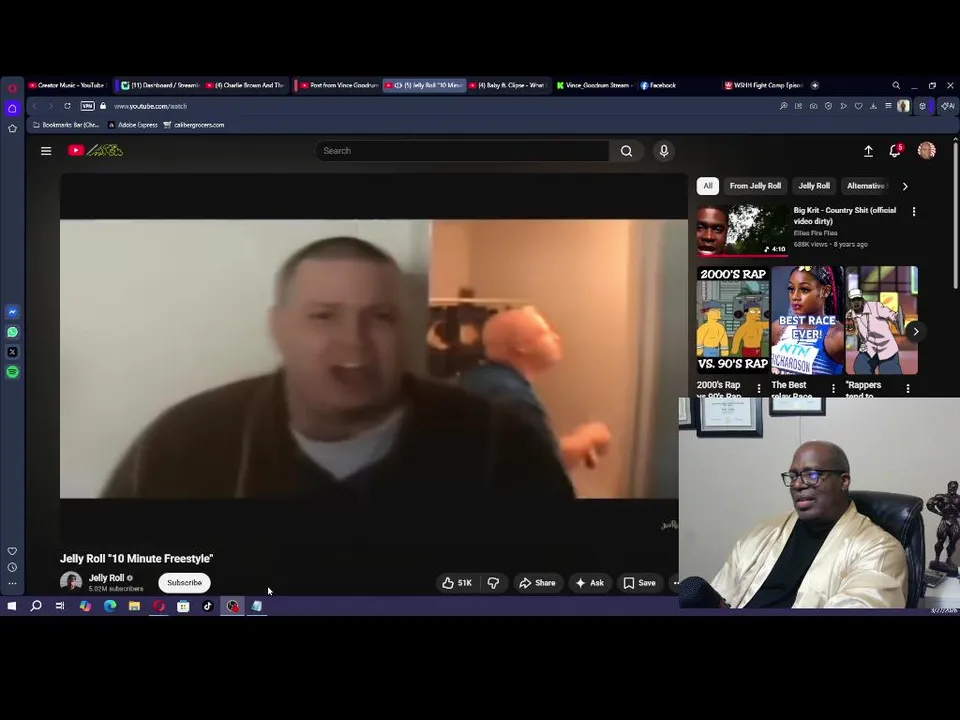960x720 pixels.
Task: Open the browser tab search magnifier
Action: (896, 85)
